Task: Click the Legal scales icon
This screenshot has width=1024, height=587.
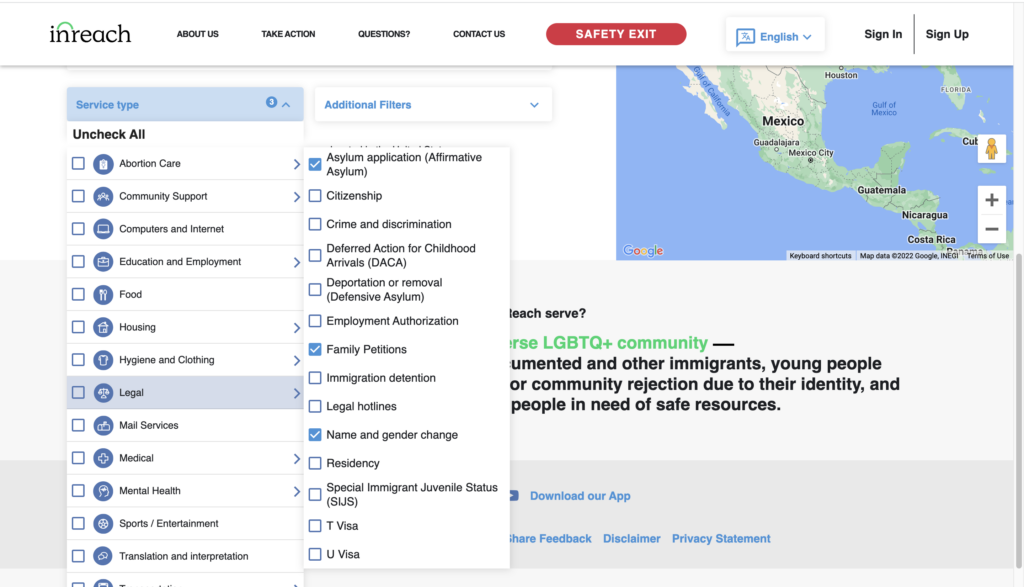Action: pyautogui.click(x=103, y=392)
